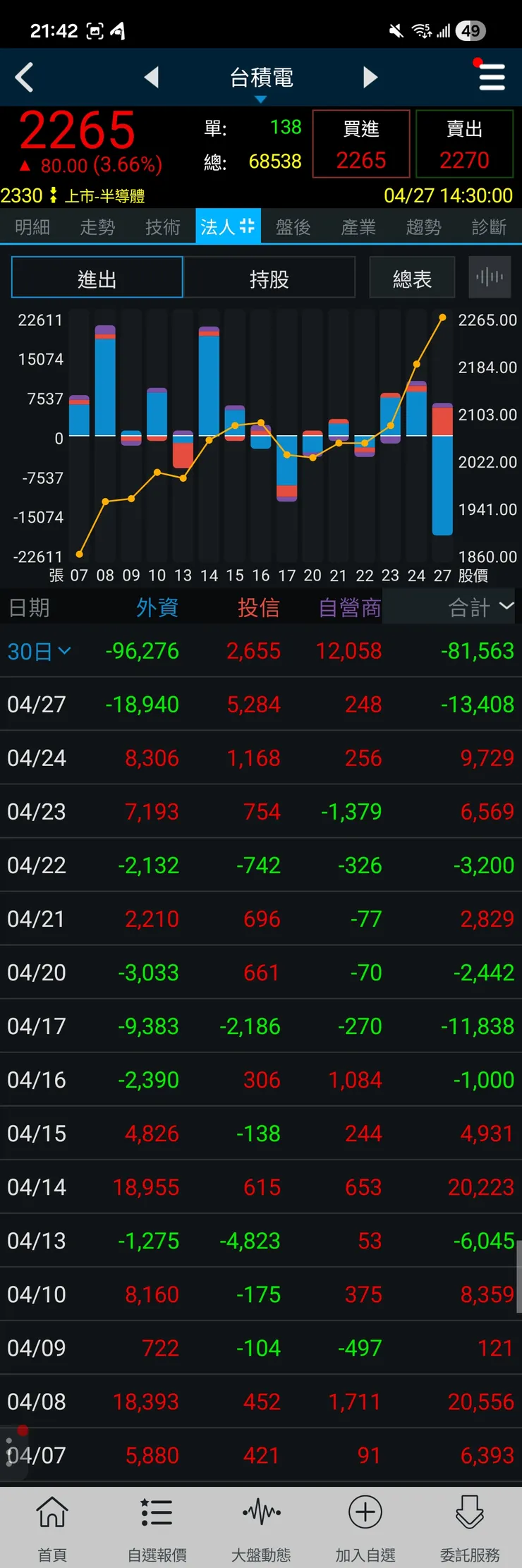The width and height of the screenshot is (522, 1568).
Task: Tap 外資 value 5,880 on 04/07
Action: tap(152, 1454)
